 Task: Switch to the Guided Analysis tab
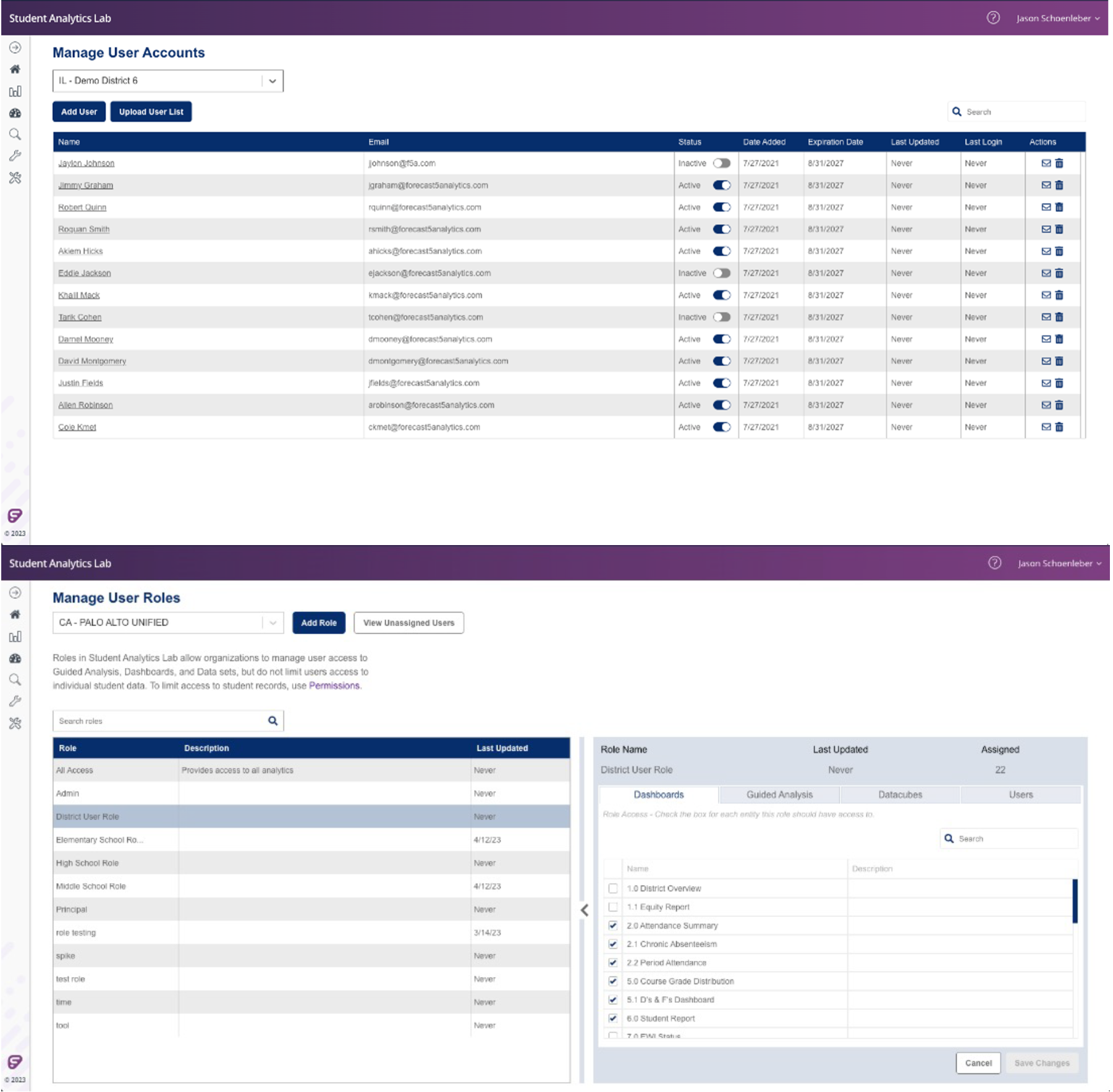[x=779, y=795]
